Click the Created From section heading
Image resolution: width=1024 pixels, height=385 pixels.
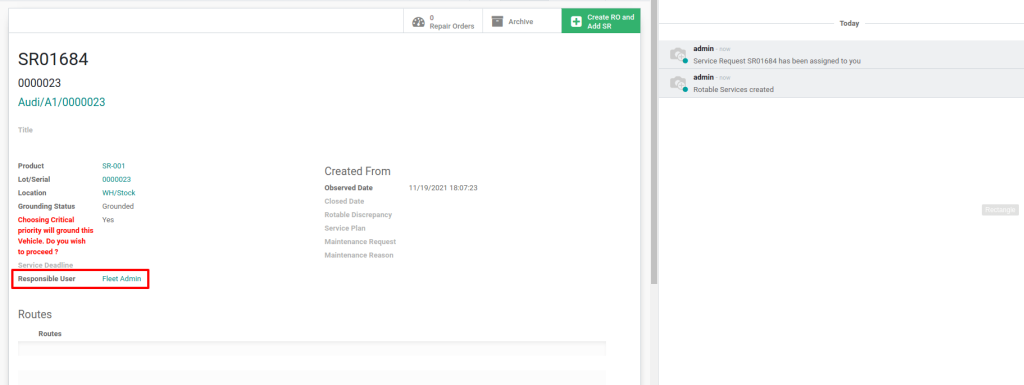coord(357,171)
